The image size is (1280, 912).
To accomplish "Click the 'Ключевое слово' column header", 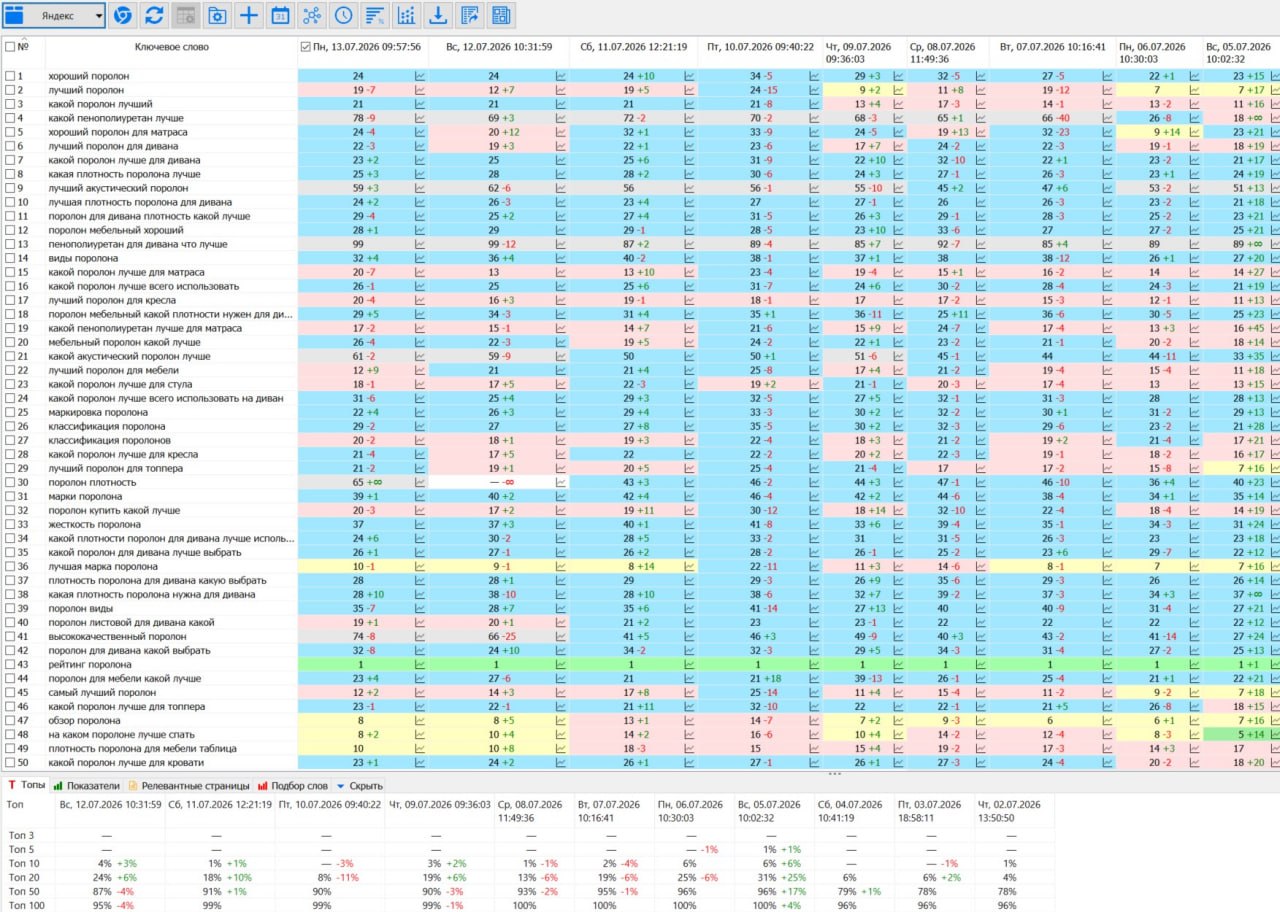I will (x=172, y=46).
